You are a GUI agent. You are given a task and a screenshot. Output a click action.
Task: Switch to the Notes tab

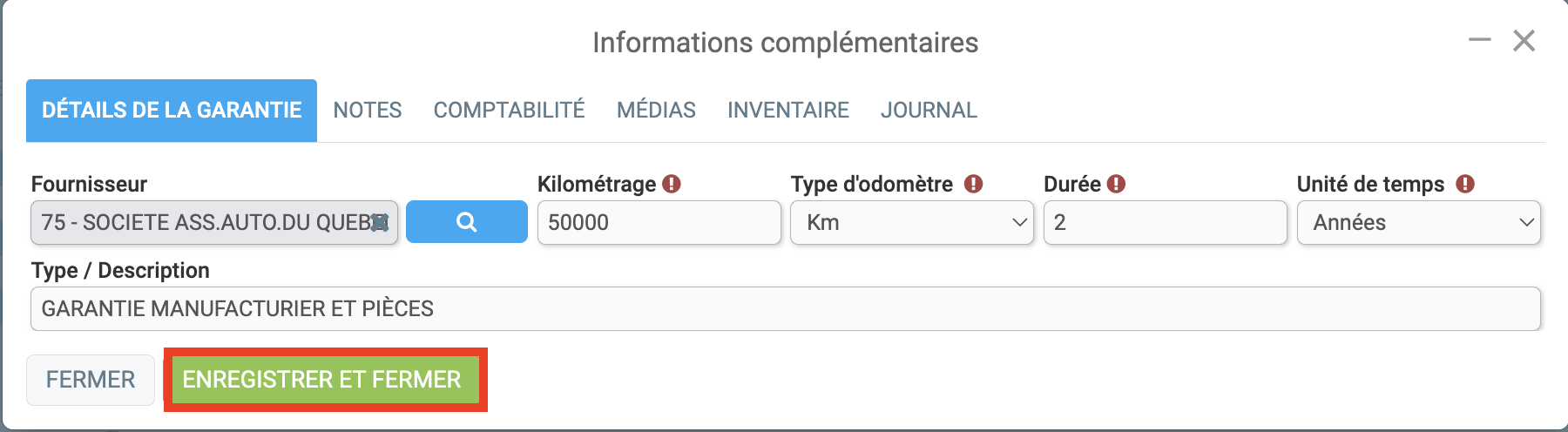pos(368,110)
